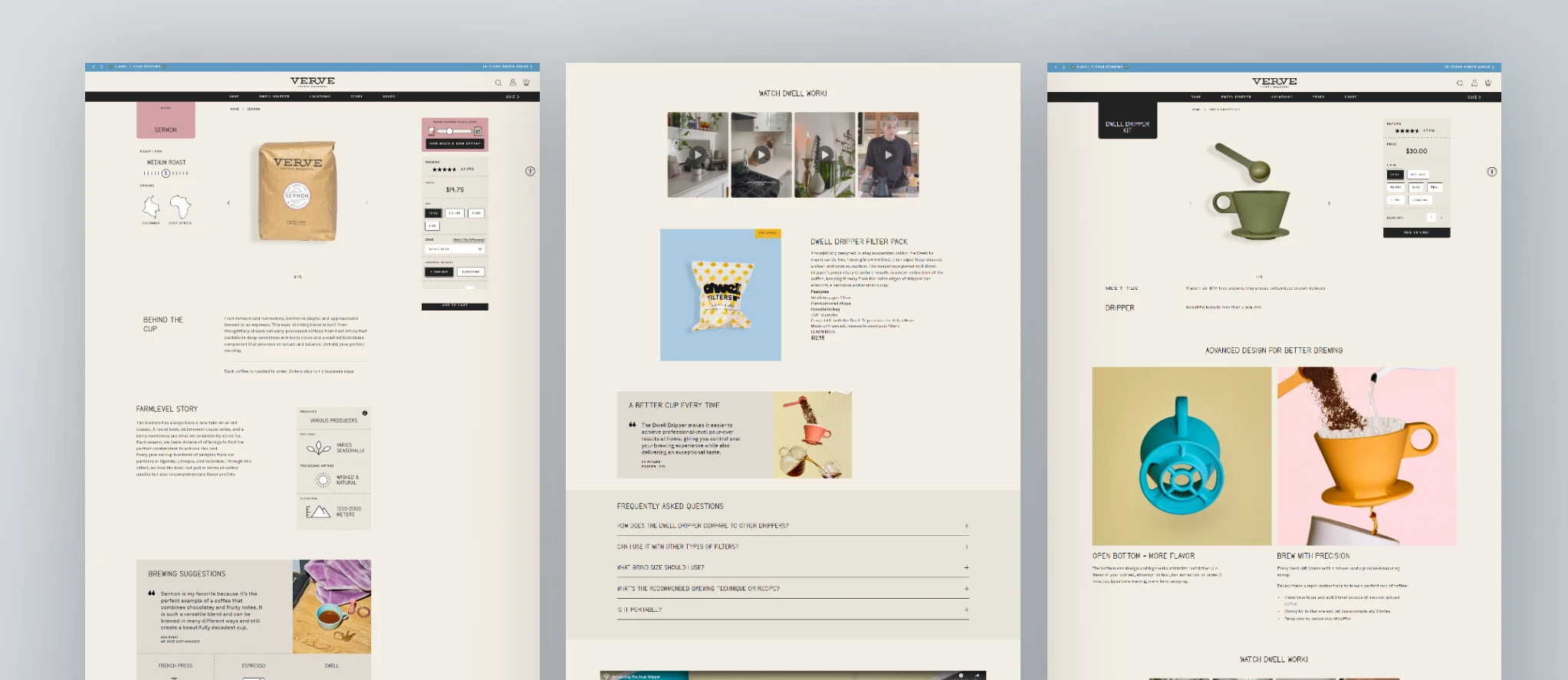Click In Store Order Ahead on Sermon page
Image resolution: width=1568 pixels, height=680 pixels.
pos(507,67)
